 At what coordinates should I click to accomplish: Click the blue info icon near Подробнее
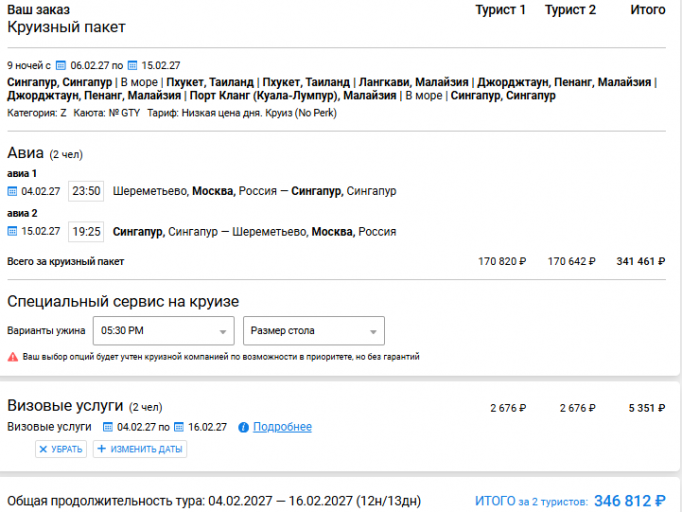(x=244, y=428)
